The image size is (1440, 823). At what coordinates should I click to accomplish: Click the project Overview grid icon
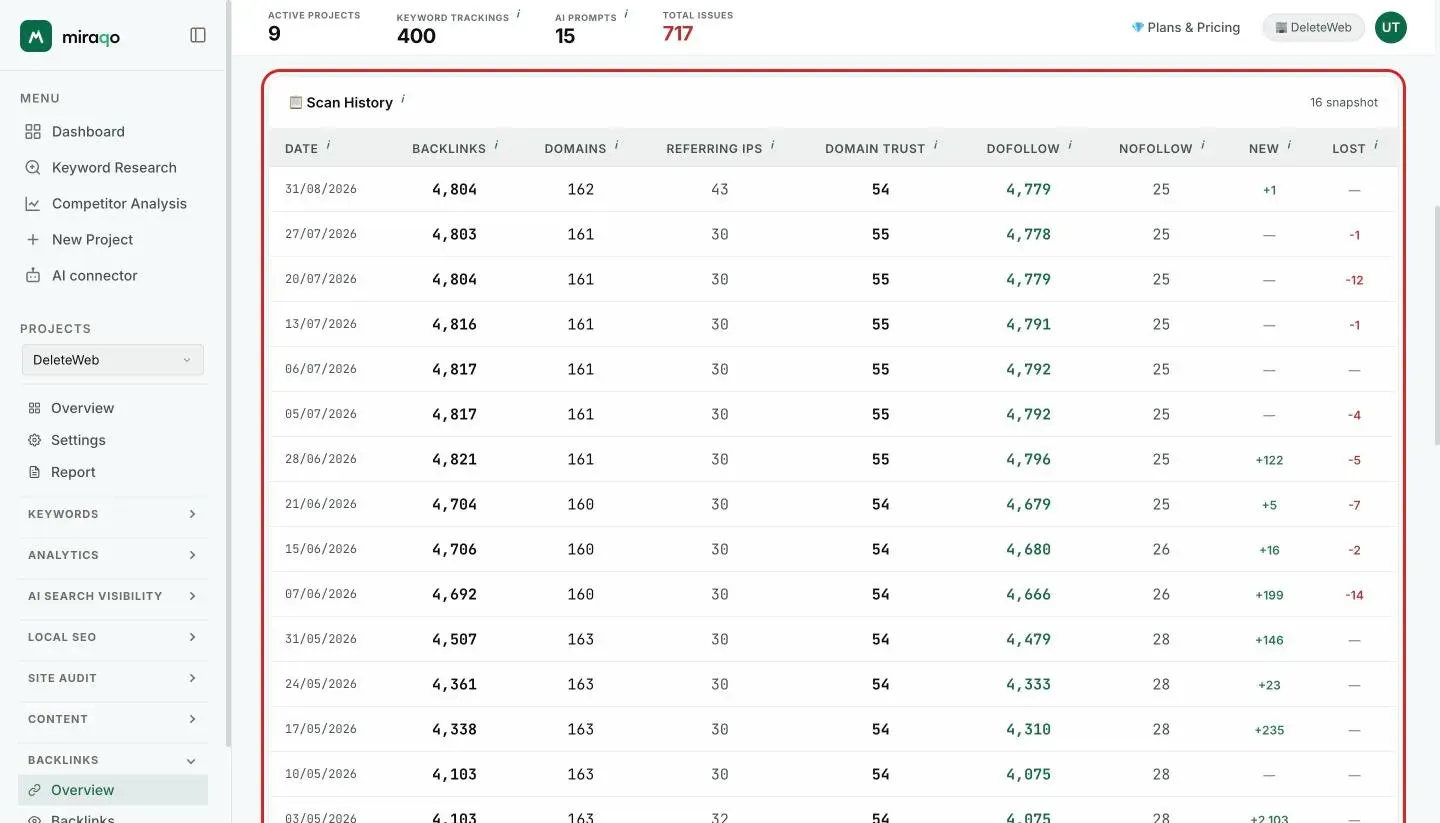point(34,408)
